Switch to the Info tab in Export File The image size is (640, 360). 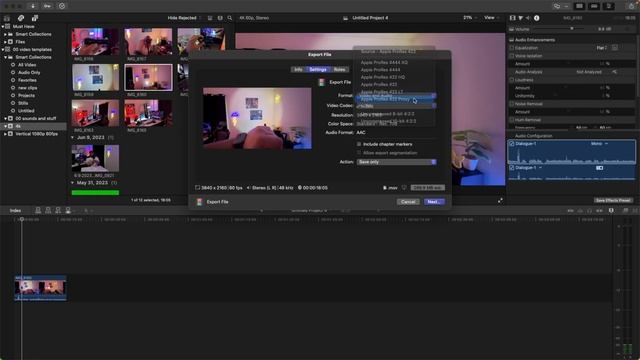pyautogui.click(x=298, y=70)
